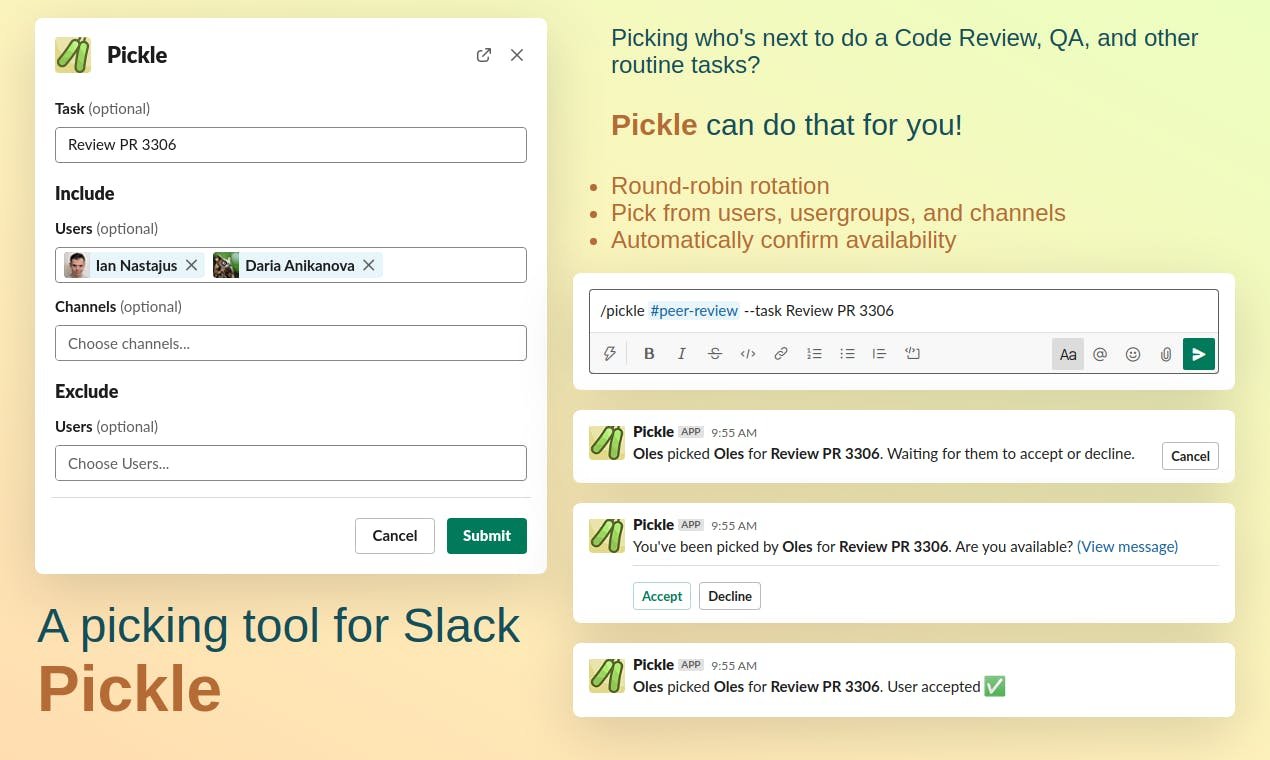
Task: Click the Exclude section heading
Action: [87, 391]
